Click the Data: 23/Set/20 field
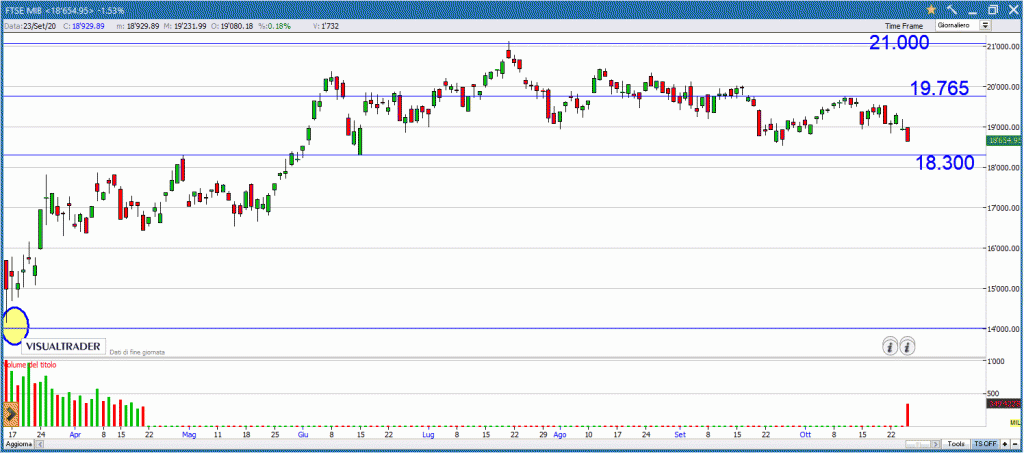This screenshot has width=1024, height=453. click(28, 26)
